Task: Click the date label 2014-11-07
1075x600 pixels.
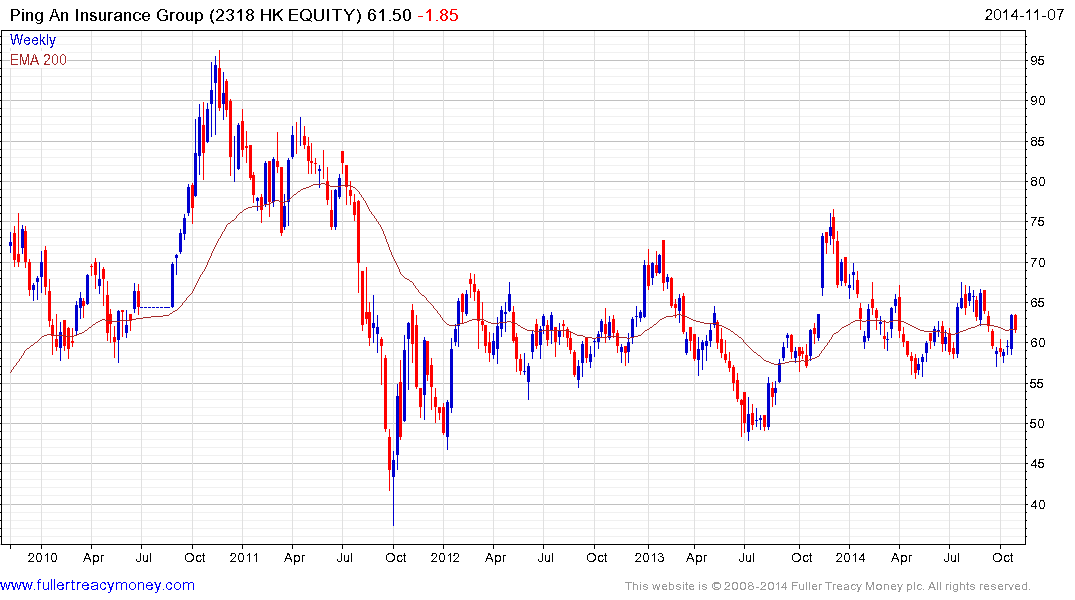Action: 1024,14
